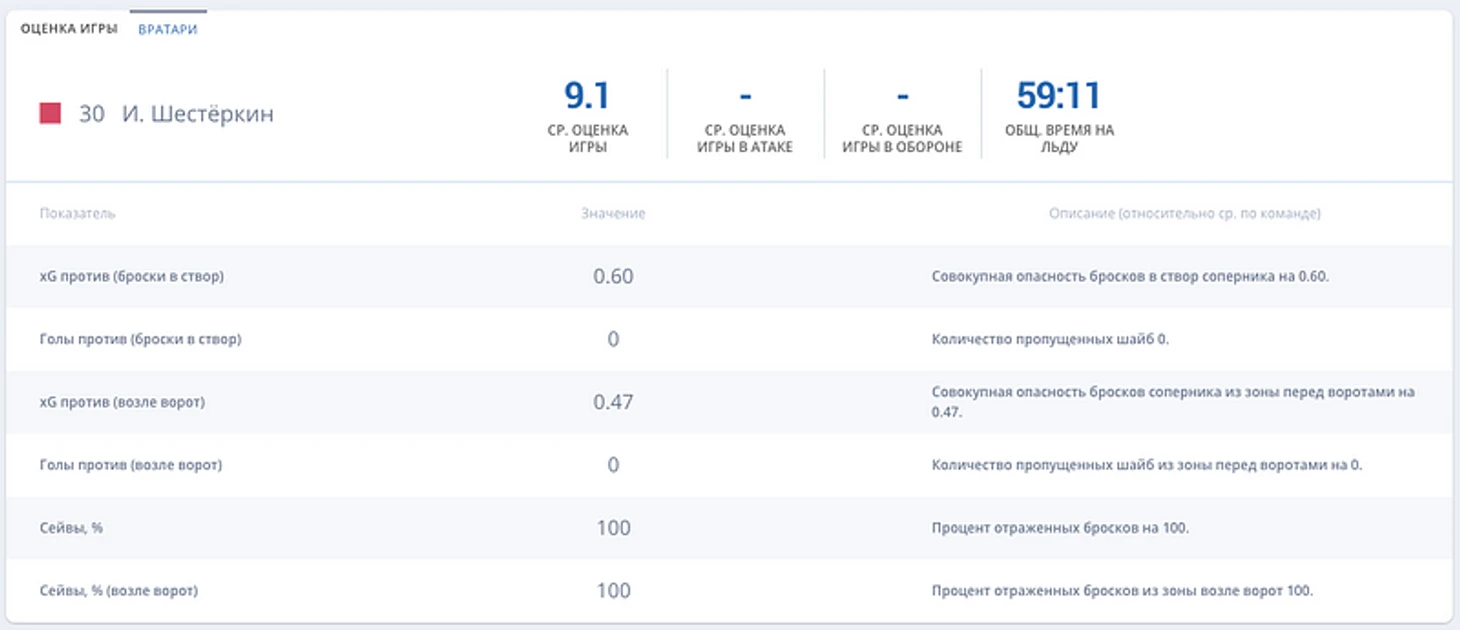Click the Описание column header
The height and width of the screenshot is (630, 1460).
1184,214
